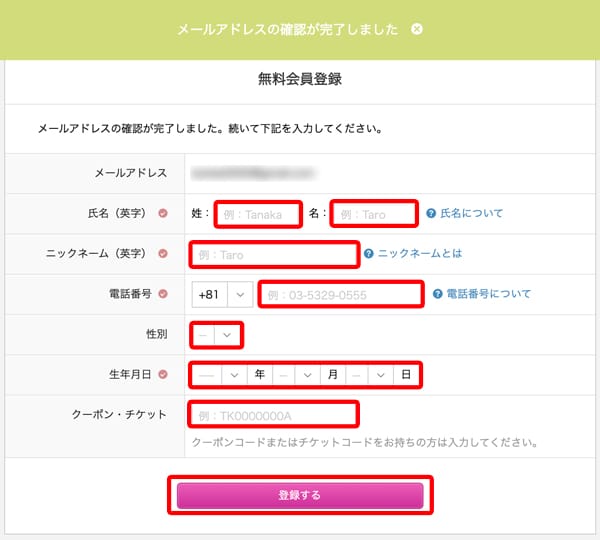This screenshot has width=600, height=540.
Task: Close the email confirmation banner
Action: tap(417, 29)
